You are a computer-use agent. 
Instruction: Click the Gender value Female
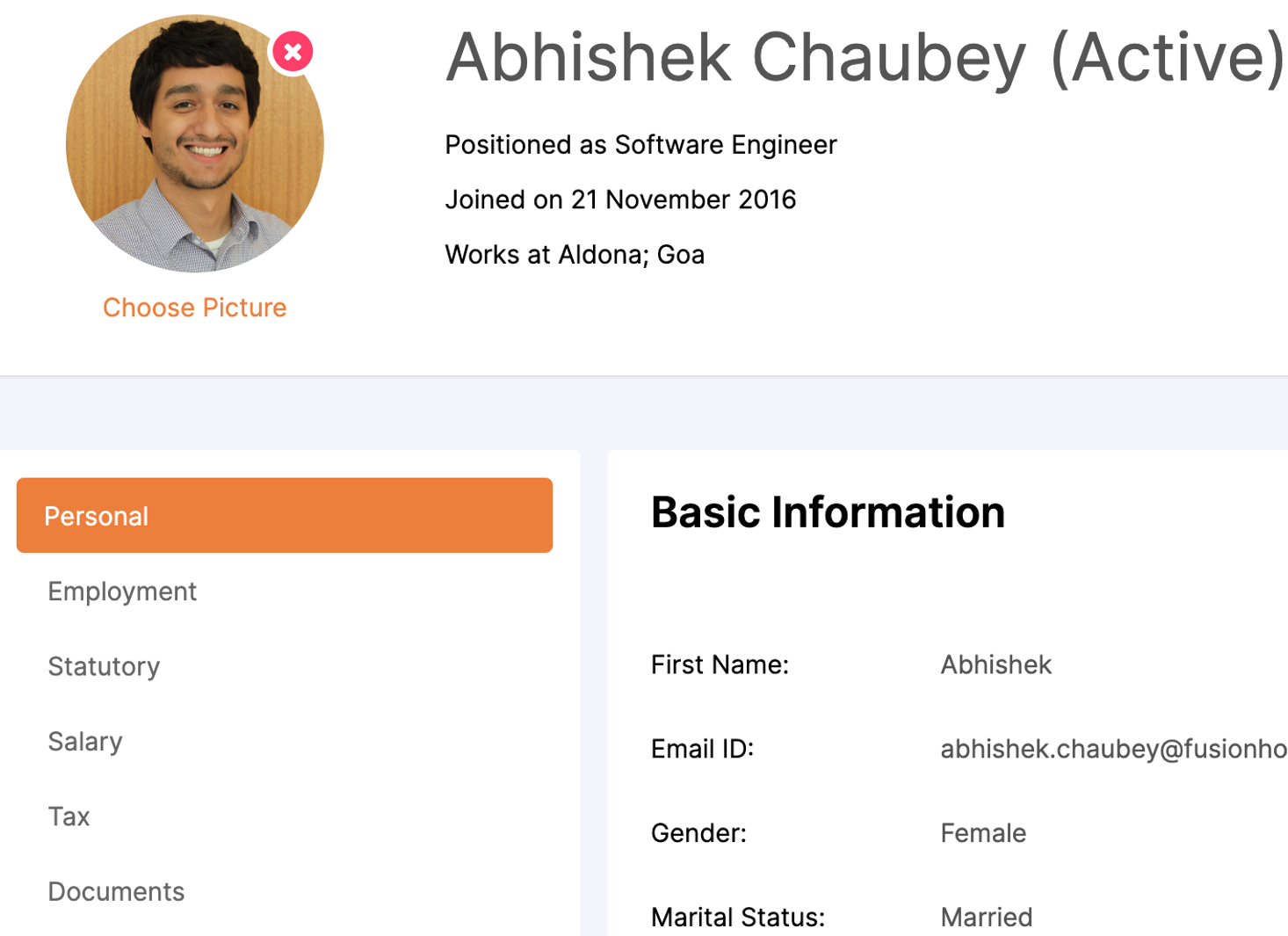pyautogui.click(x=982, y=833)
